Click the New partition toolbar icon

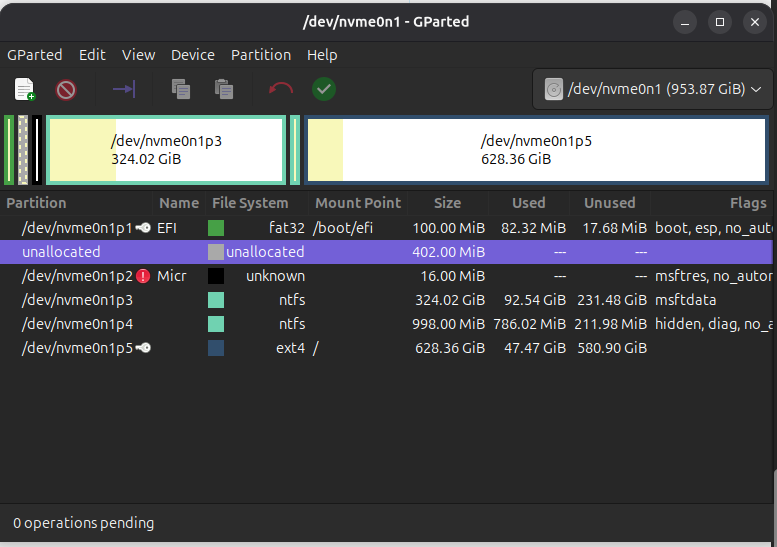(x=24, y=90)
